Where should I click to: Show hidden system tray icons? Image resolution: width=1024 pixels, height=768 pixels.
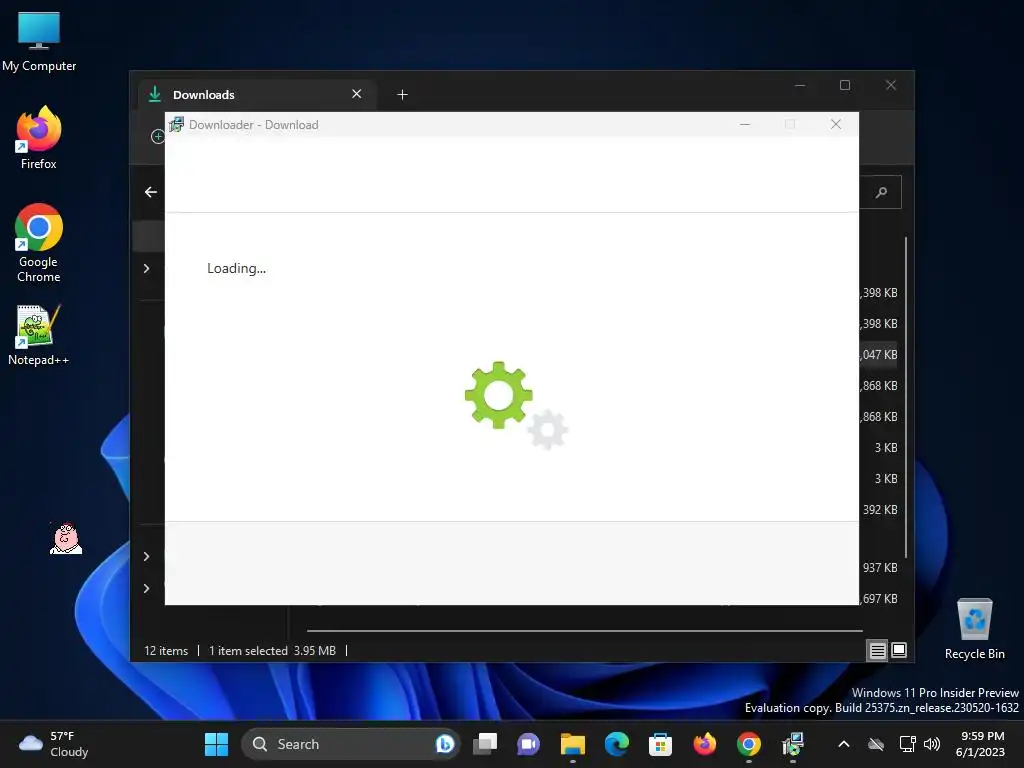(844, 744)
